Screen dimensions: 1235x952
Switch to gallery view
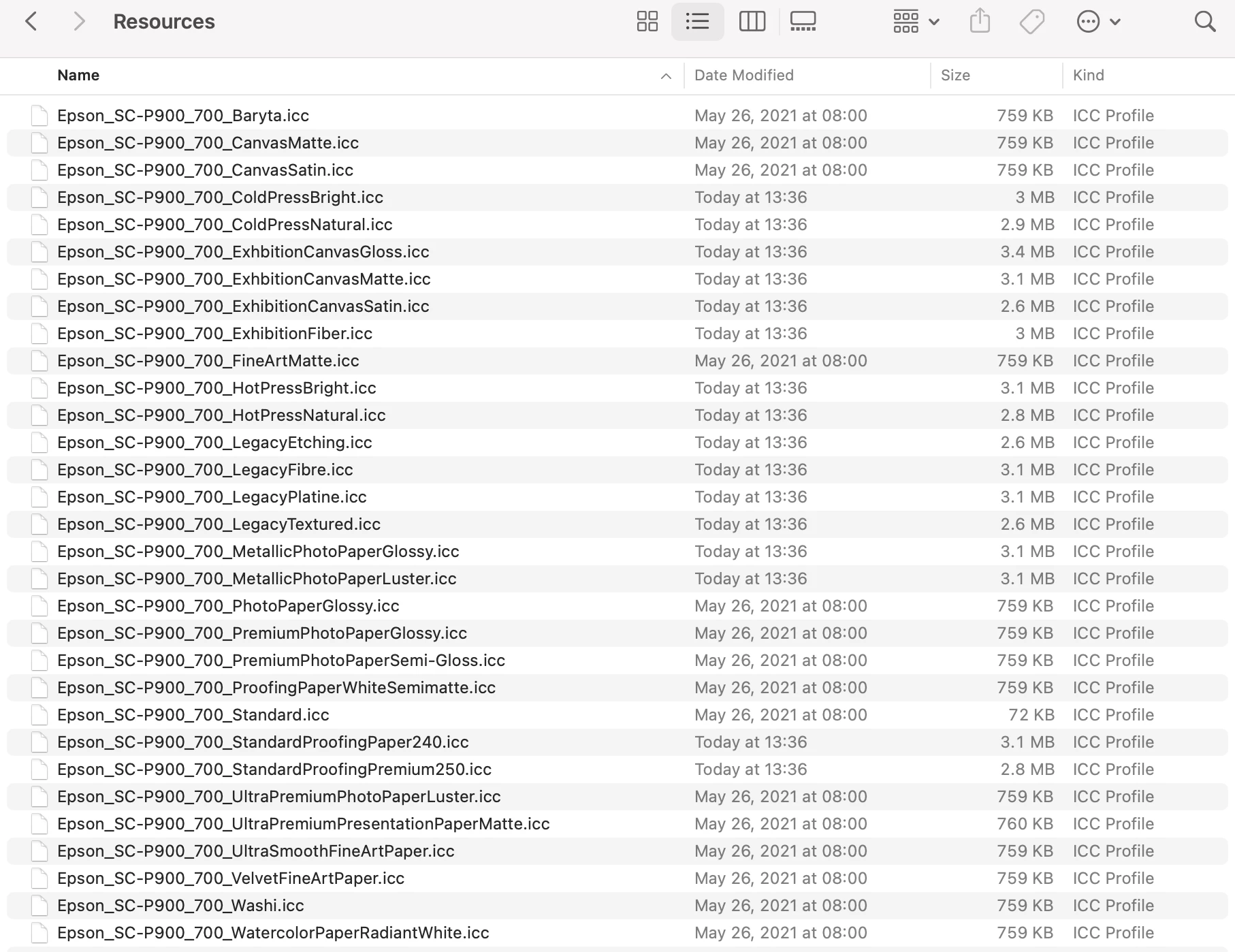point(803,22)
